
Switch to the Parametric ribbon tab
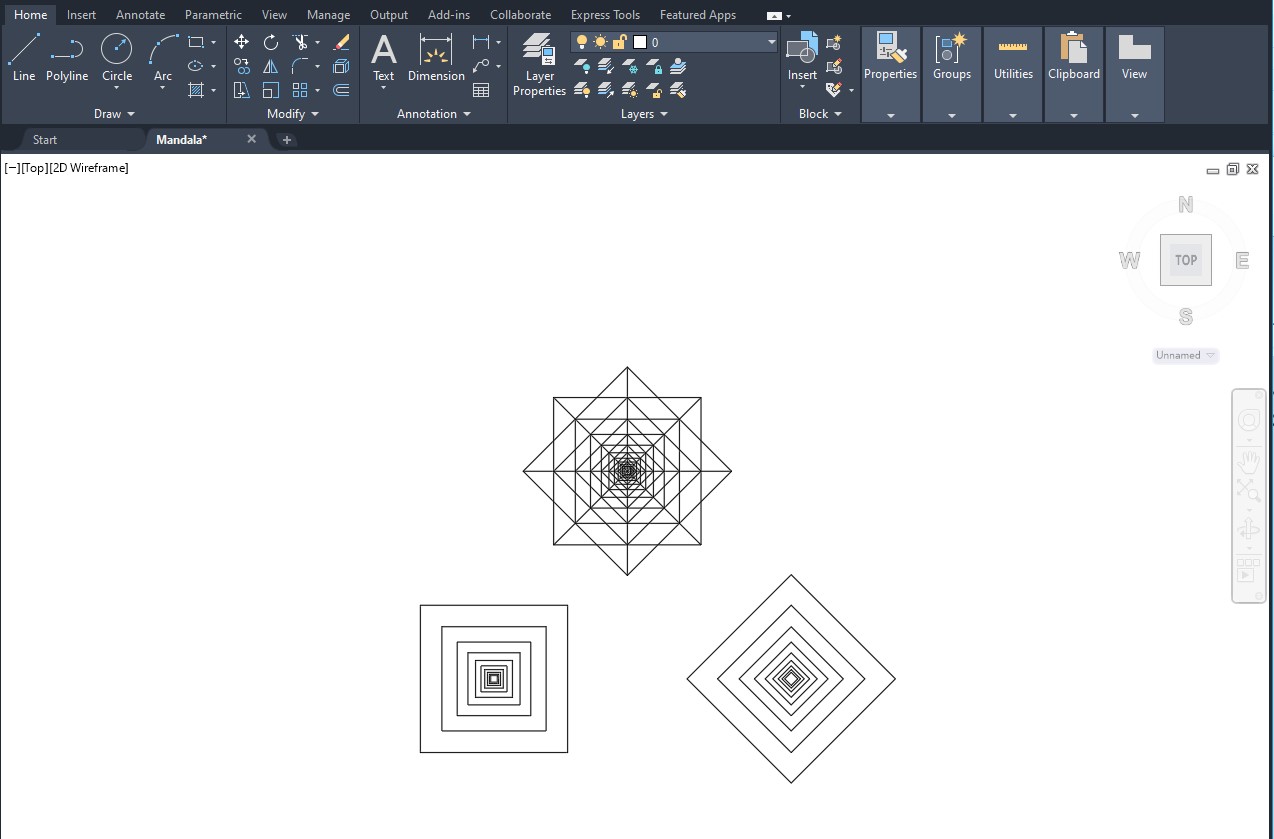[213, 15]
